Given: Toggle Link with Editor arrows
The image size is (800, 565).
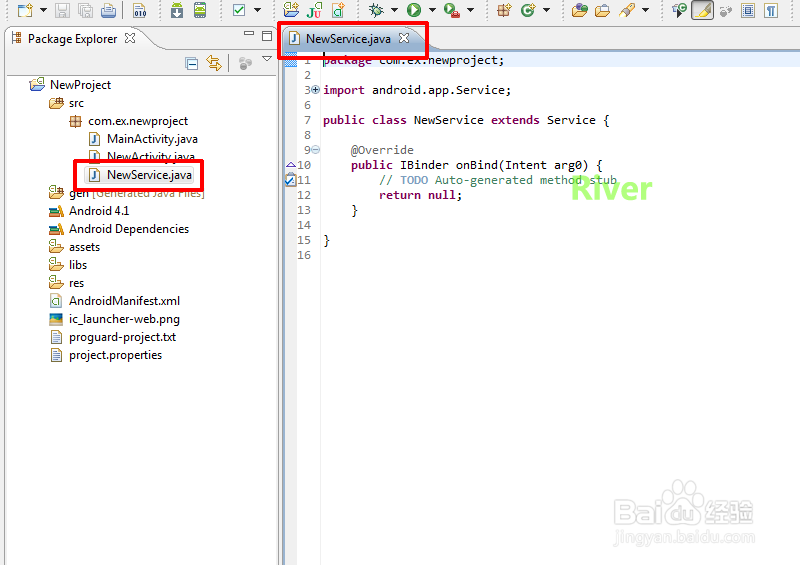Looking at the screenshot, I should pyautogui.click(x=214, y=63).
